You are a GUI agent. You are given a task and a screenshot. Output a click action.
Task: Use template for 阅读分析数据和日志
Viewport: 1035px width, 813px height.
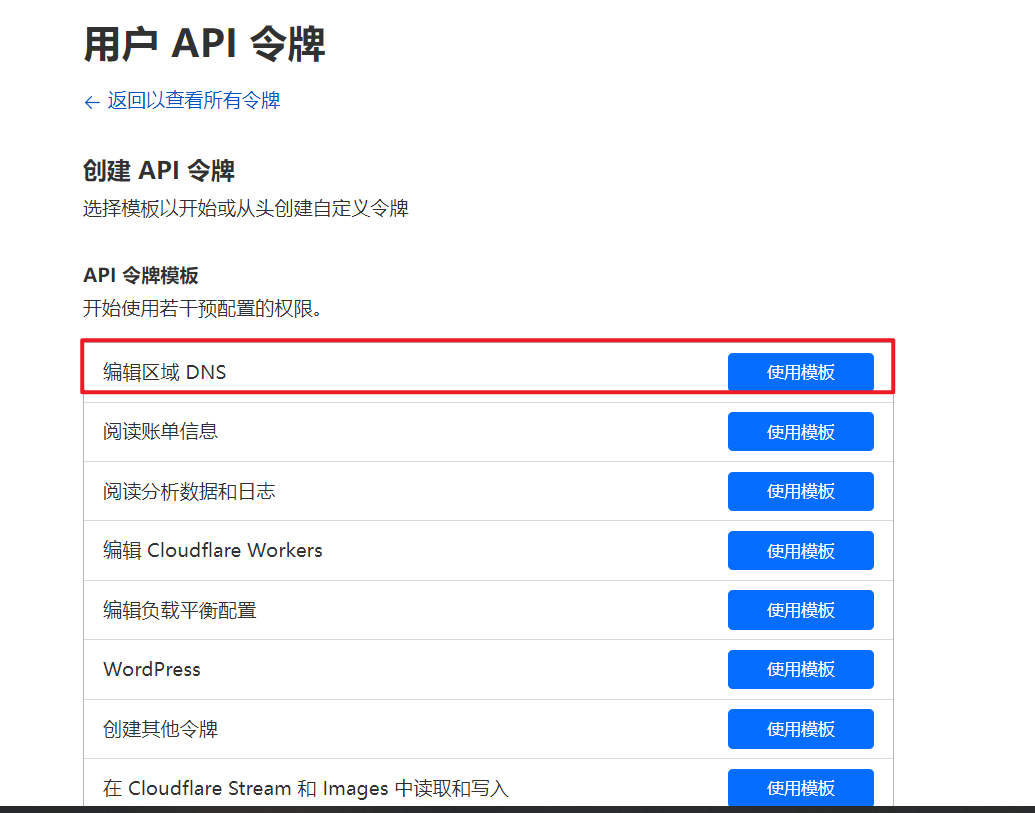(800, 491)
